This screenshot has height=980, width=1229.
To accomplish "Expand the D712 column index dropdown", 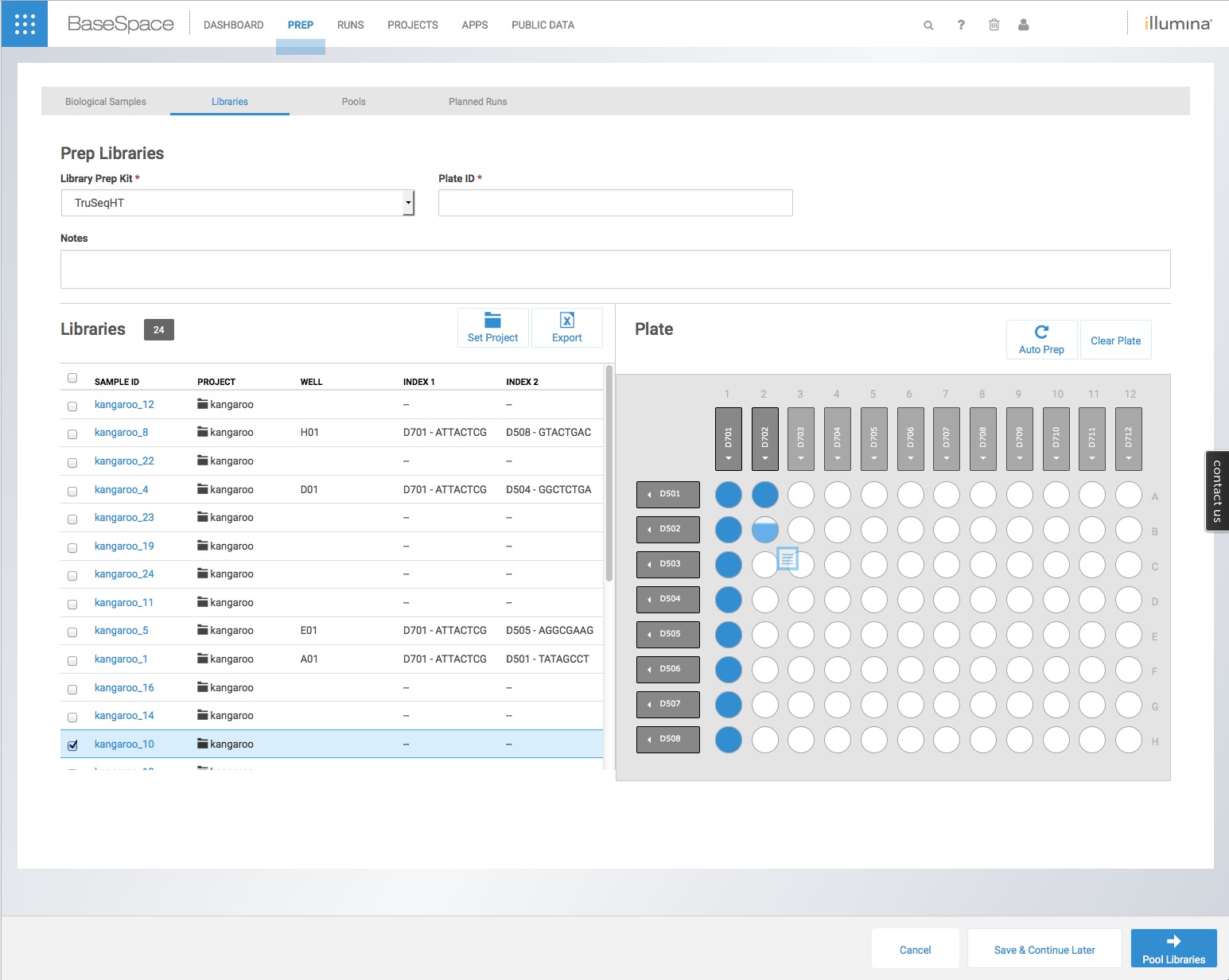I will [1129, 439].
